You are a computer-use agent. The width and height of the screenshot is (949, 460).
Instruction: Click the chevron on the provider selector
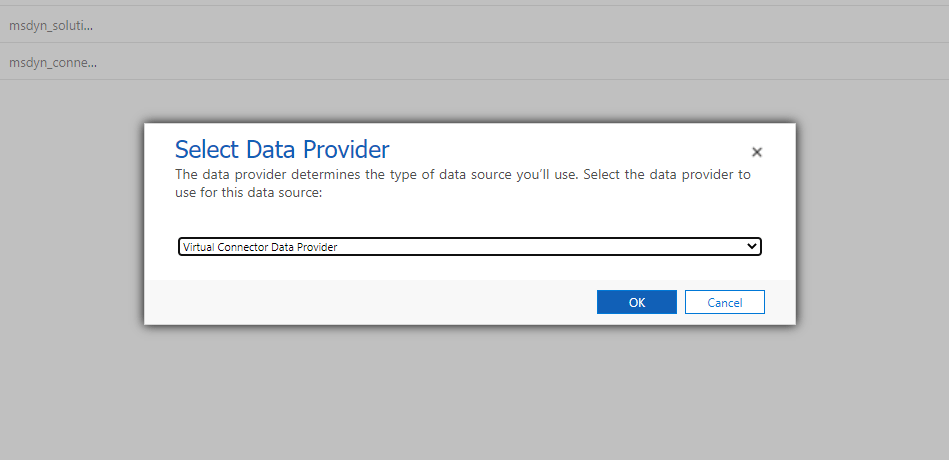tap(752, 246)
